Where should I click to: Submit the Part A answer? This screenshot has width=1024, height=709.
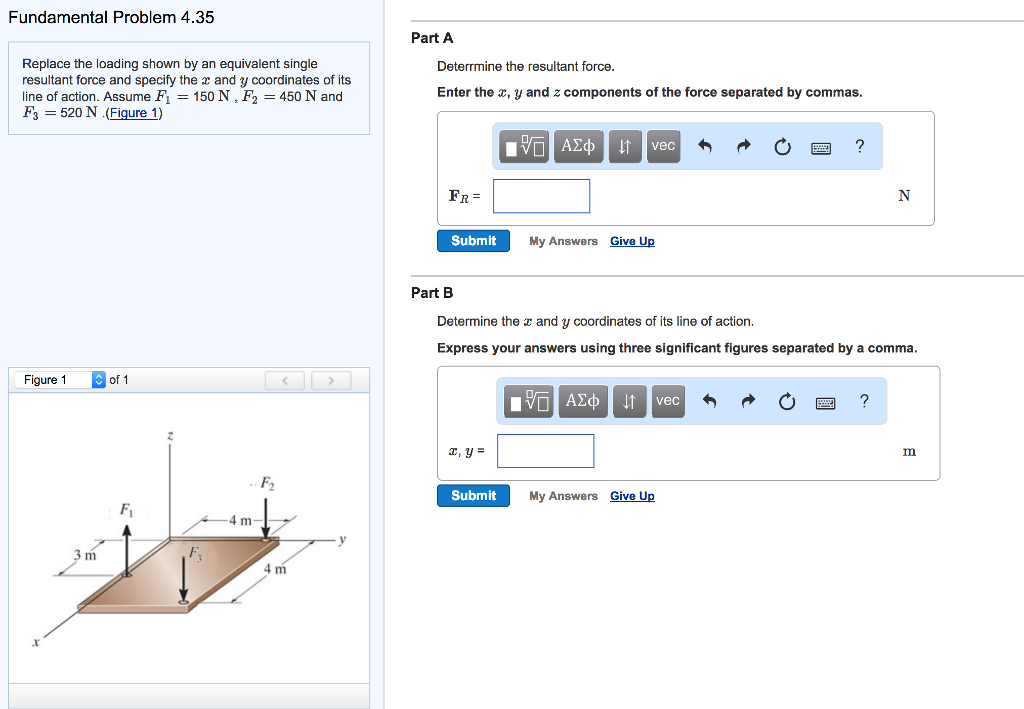pyautogui.click(x=473, y=241)
